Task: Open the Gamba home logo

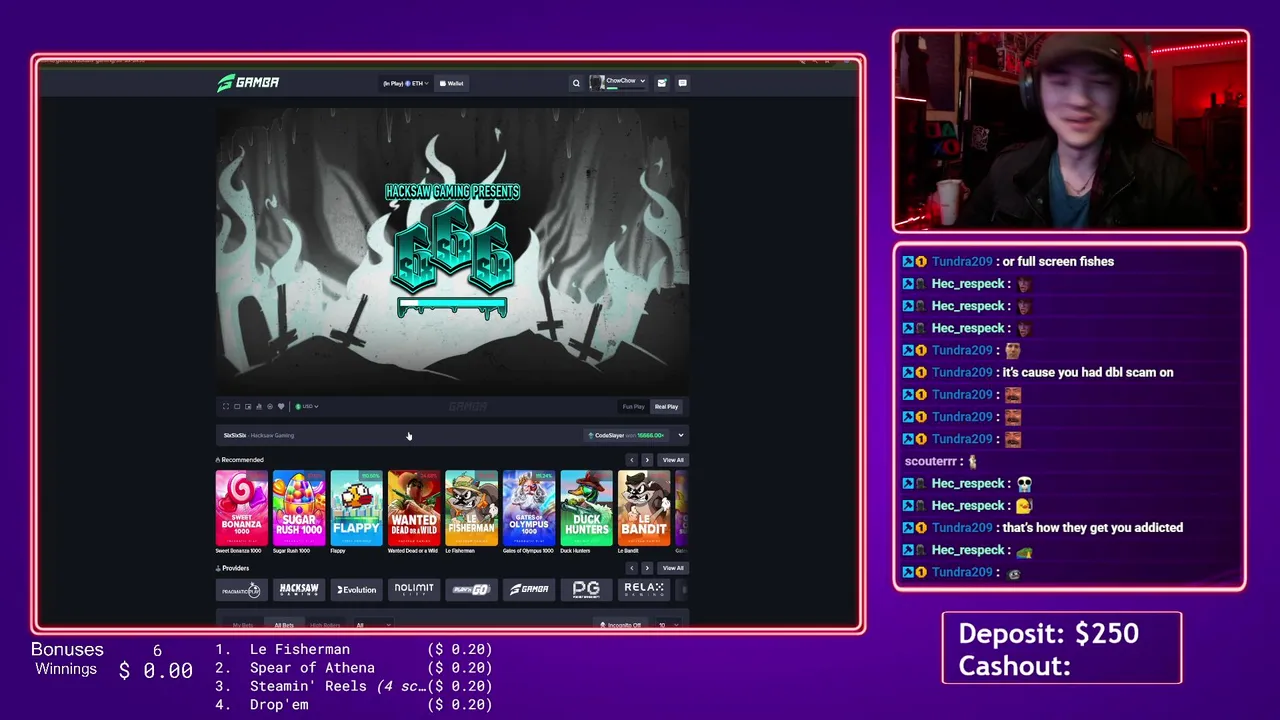Action: (248, 83)
